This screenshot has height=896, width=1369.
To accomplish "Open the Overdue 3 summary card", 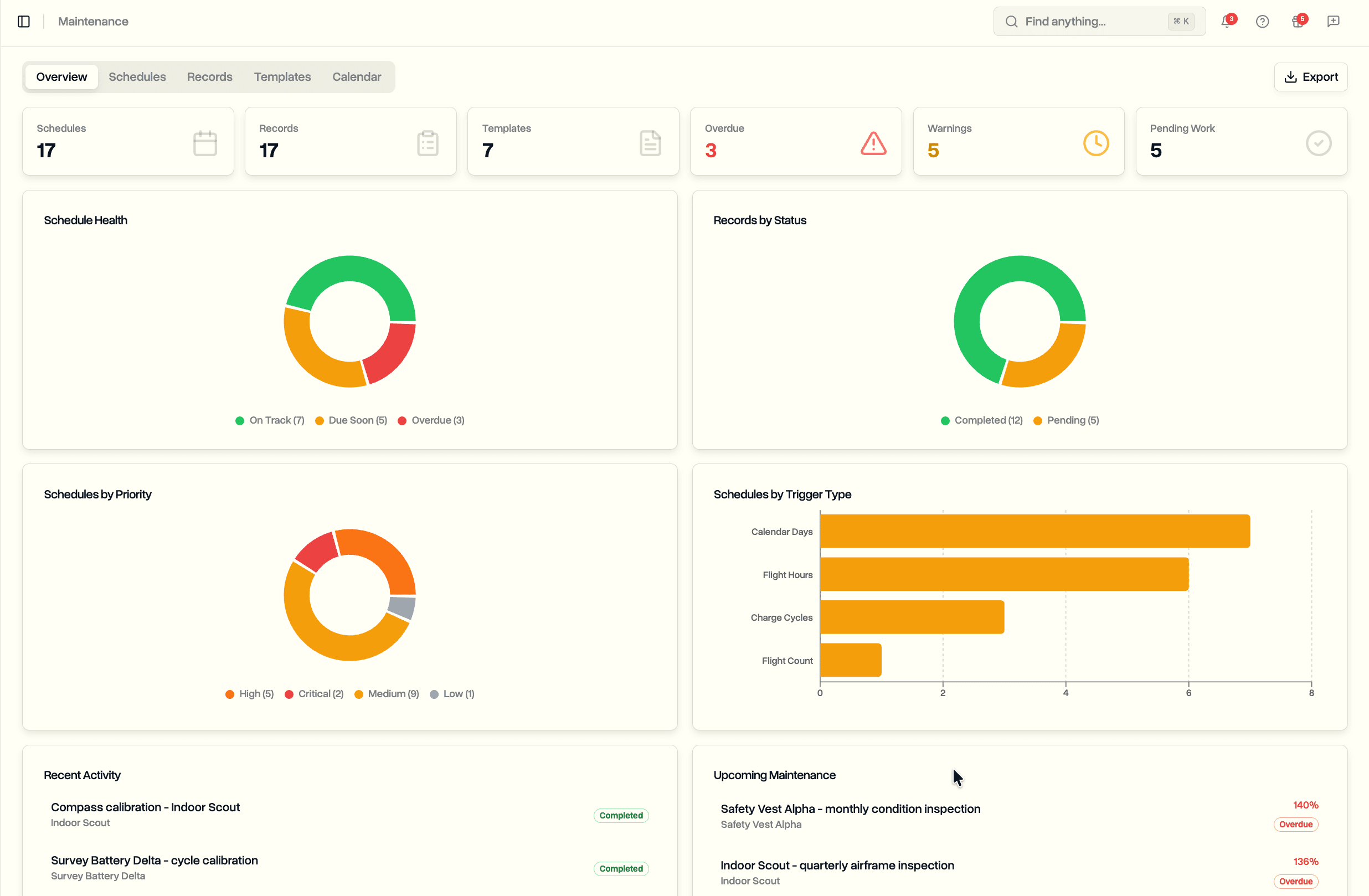I will tap(795, 141).
